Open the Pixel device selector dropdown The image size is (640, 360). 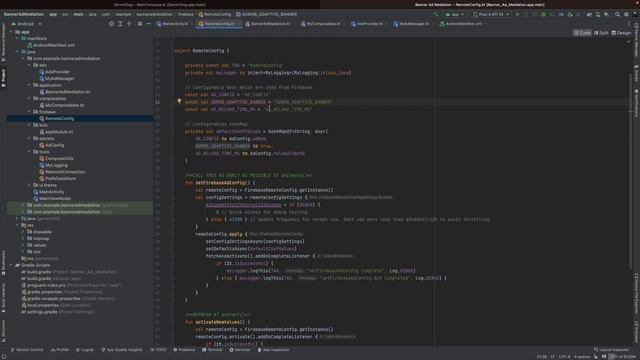tap(491, 14)
